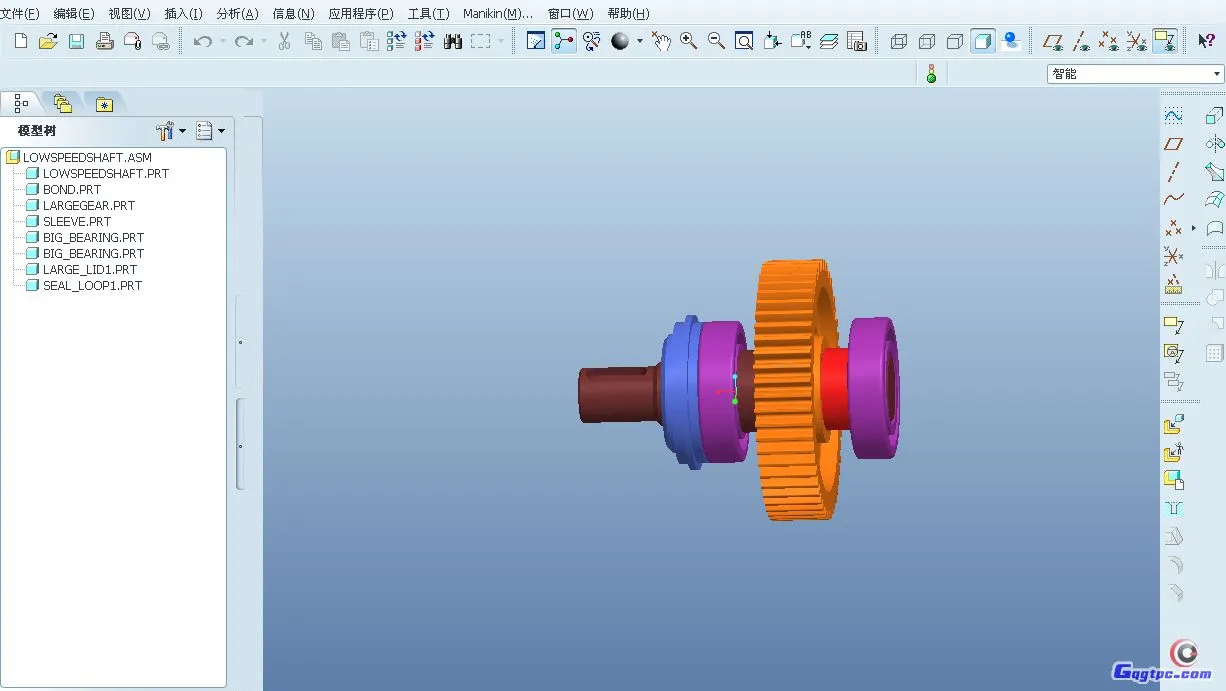Select the Wireframe display mode icon

pos(899,41)
